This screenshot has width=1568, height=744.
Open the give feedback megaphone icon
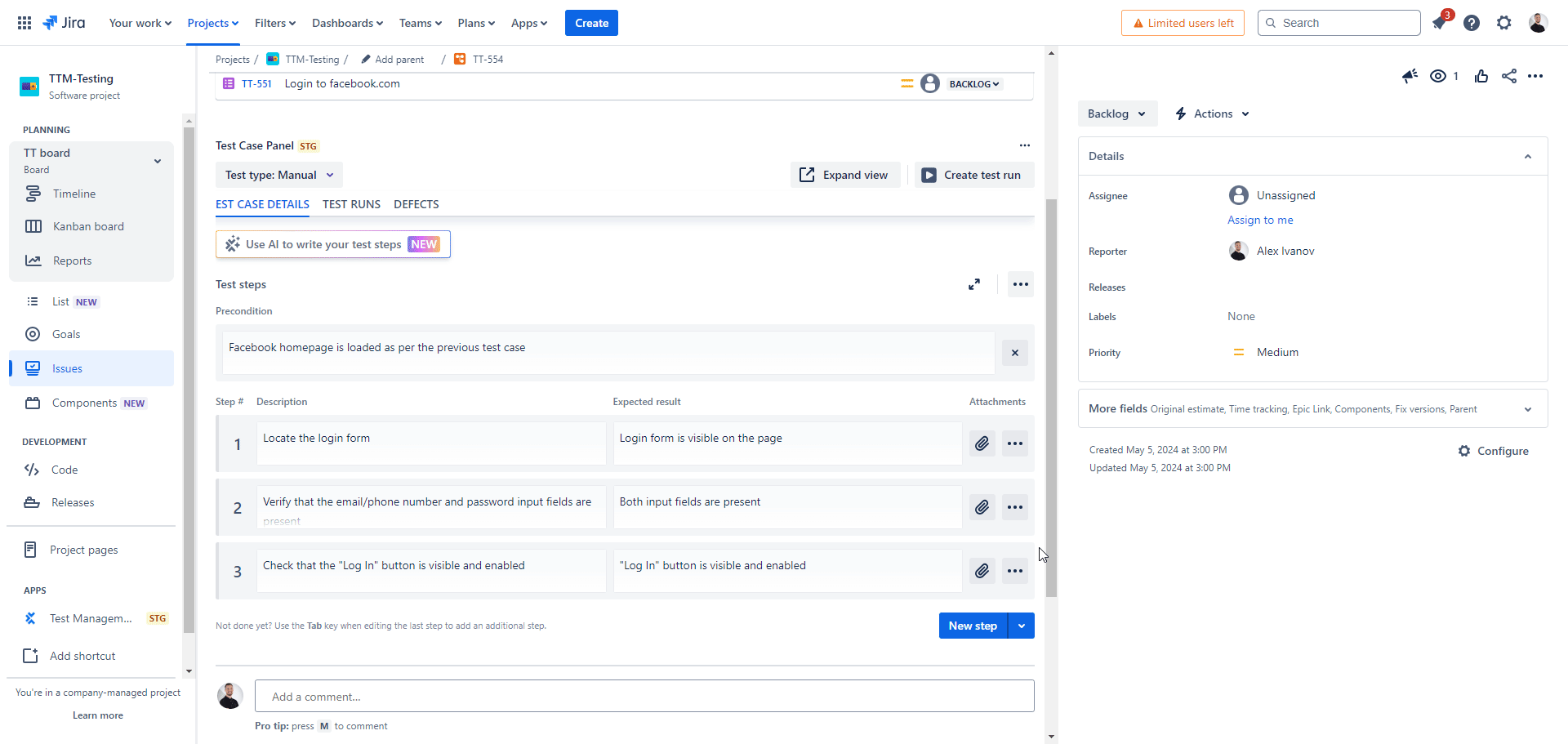pos(1410,76)
